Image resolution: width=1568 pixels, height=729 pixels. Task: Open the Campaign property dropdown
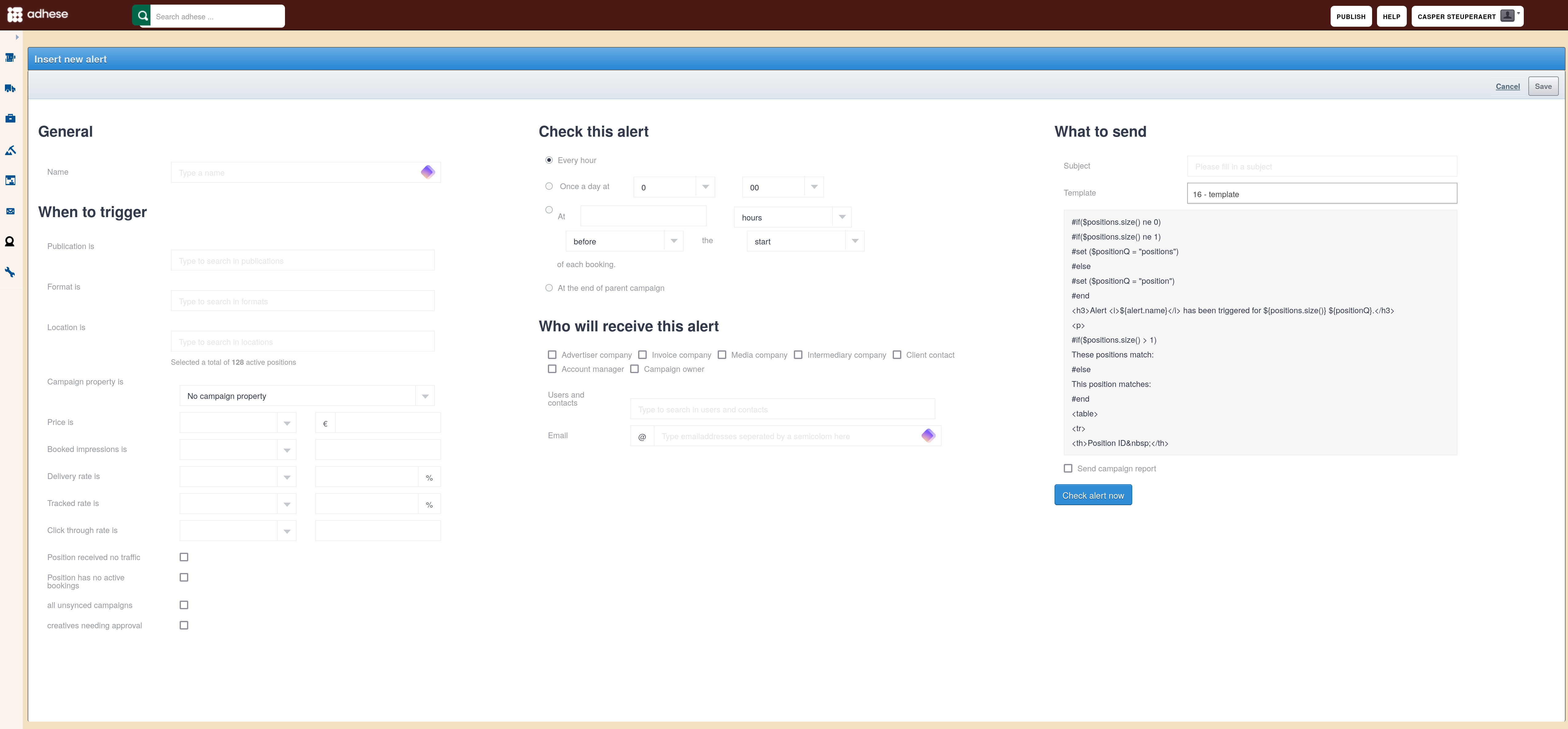point(307,396)
